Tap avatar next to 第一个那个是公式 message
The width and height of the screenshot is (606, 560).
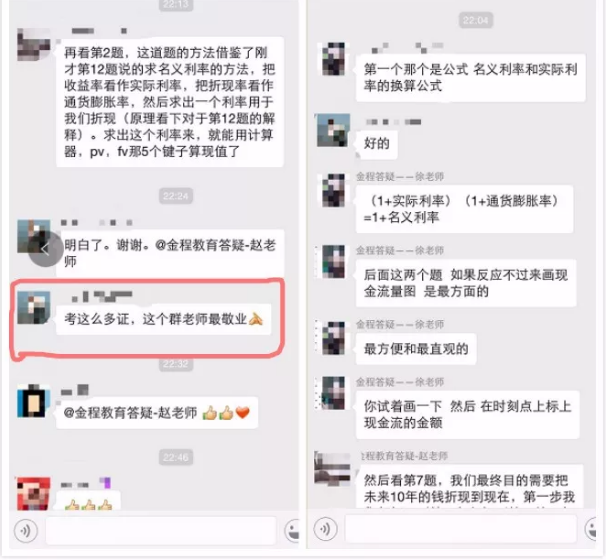[x=334, y=59]
